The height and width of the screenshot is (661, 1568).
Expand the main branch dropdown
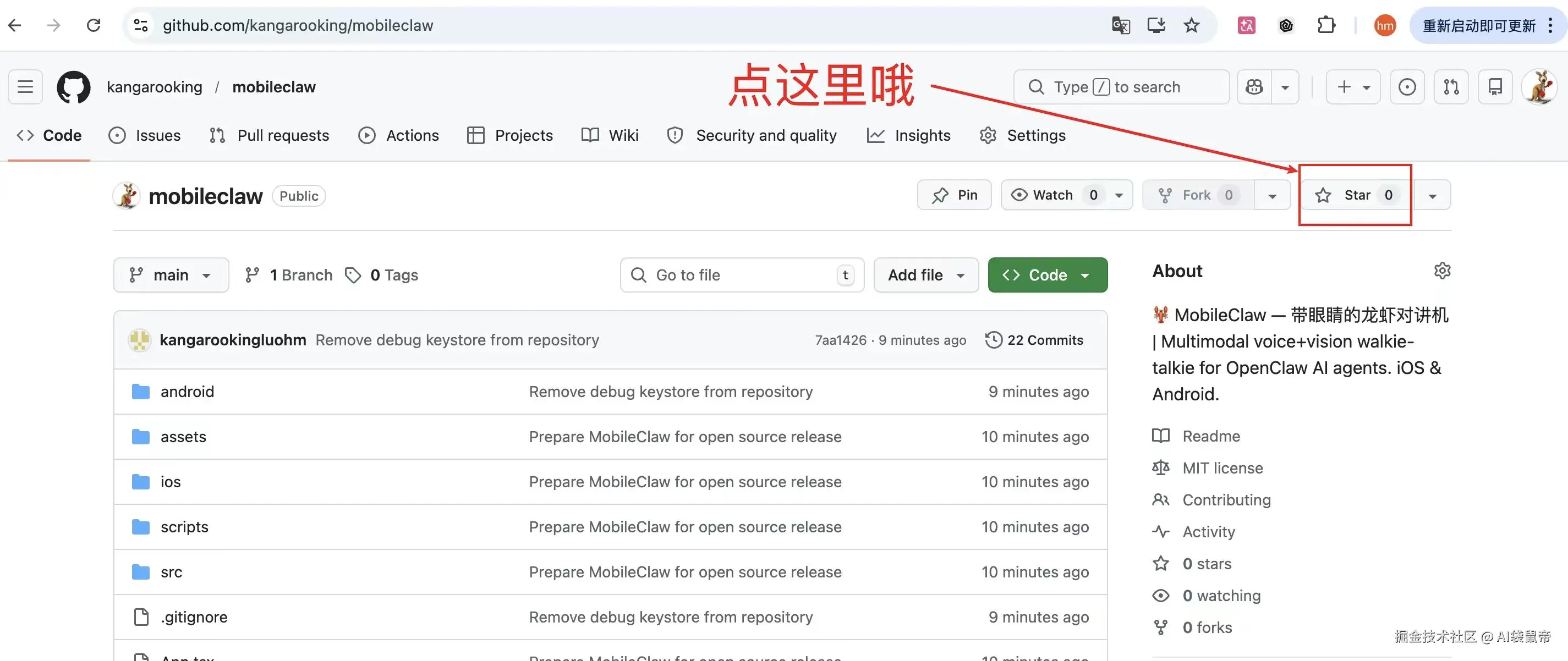pyautogui.click(x=171, y=275)
